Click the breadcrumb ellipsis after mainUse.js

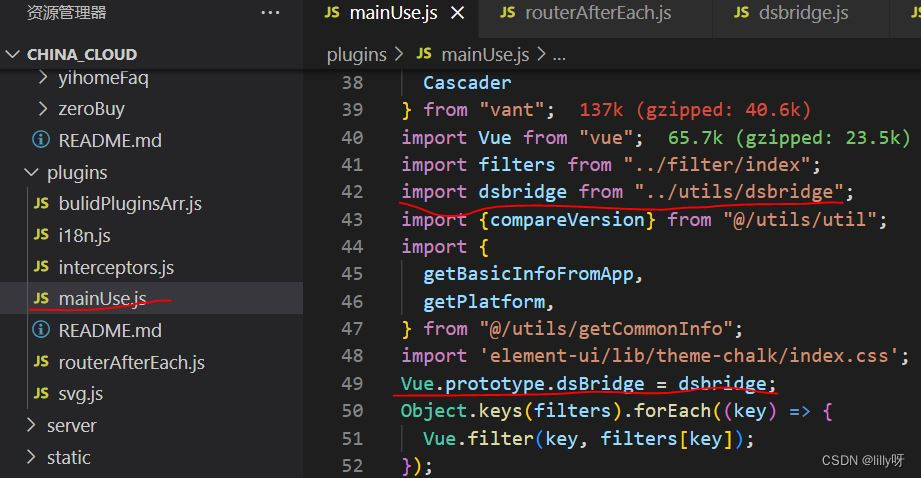[x=559, y=57]
